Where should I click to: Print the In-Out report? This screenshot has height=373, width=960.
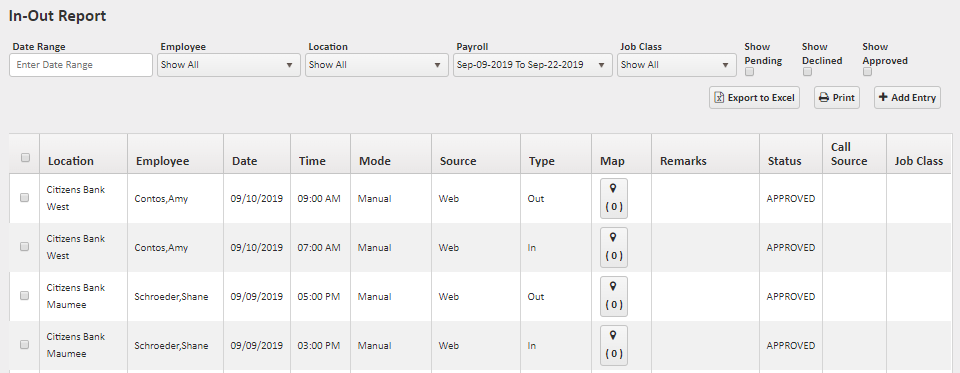pos(836,97)
